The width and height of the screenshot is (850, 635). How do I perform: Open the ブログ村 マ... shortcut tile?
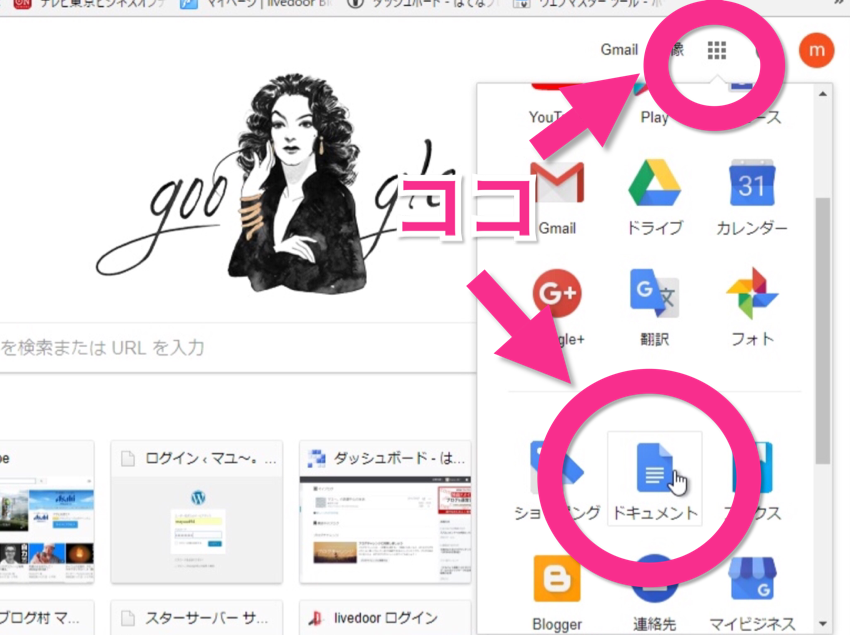coord(47,618)
